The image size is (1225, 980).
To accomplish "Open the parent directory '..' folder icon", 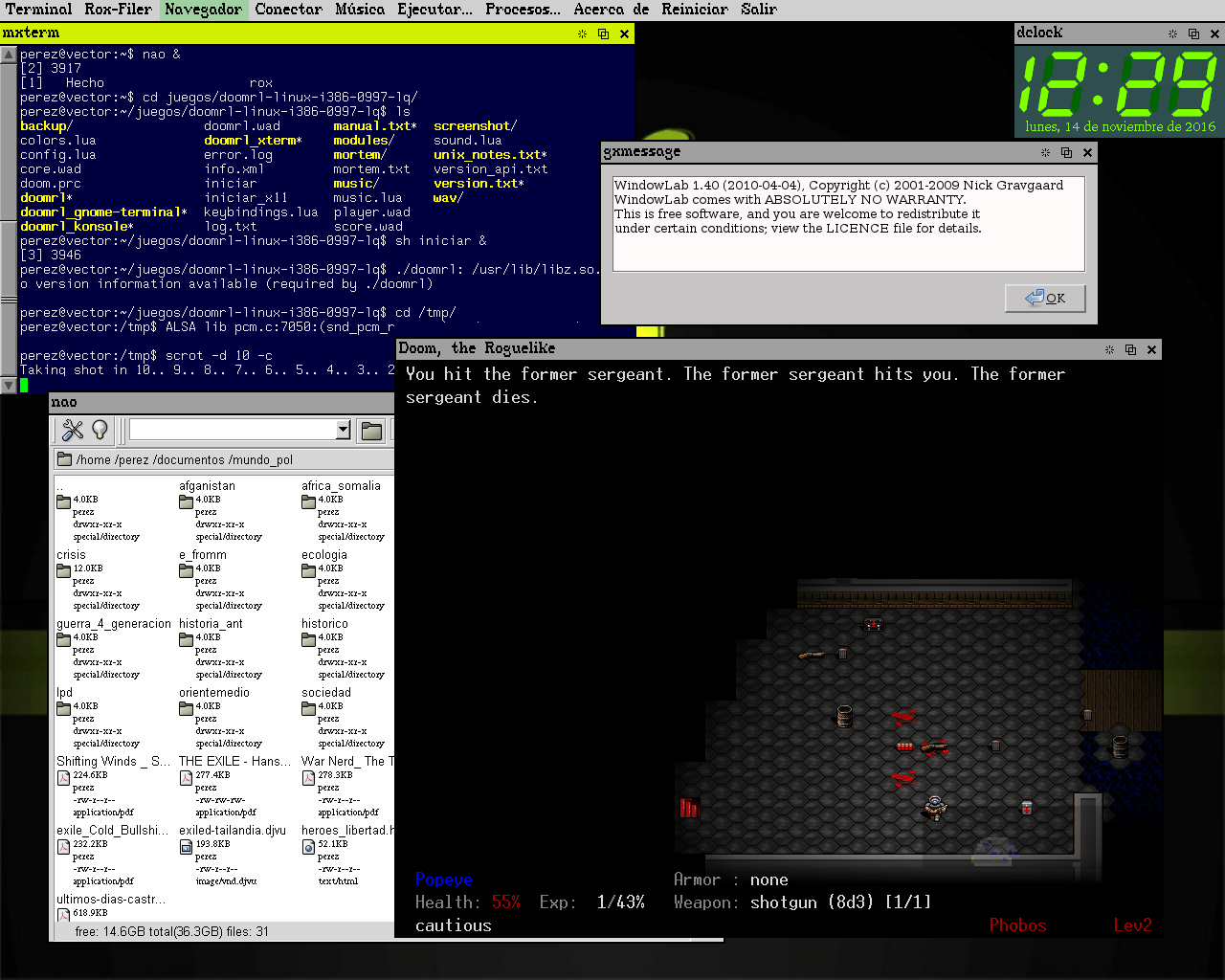I will tap(63, 501).
